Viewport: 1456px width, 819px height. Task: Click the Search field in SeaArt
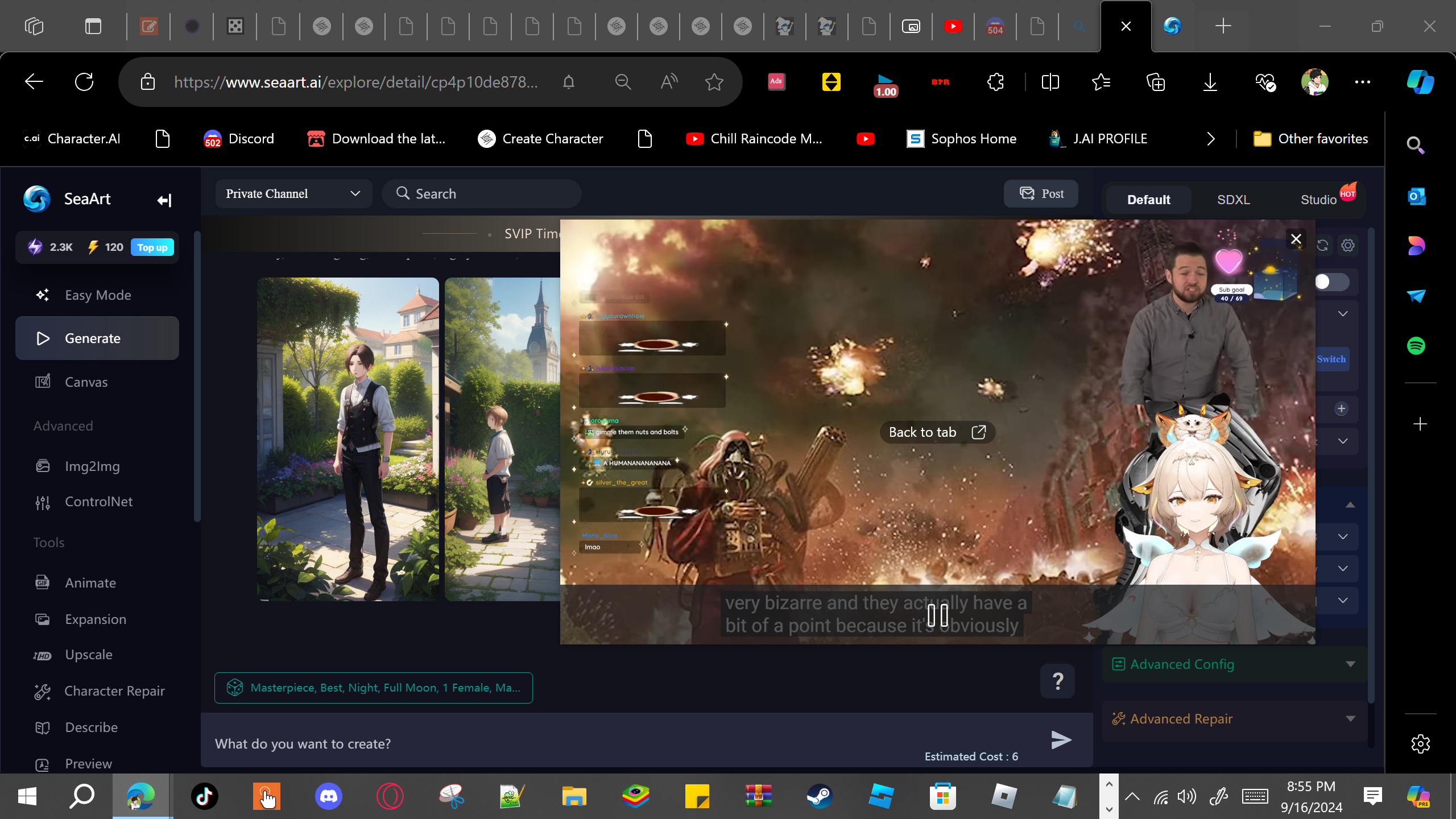[x=481, y=194]
